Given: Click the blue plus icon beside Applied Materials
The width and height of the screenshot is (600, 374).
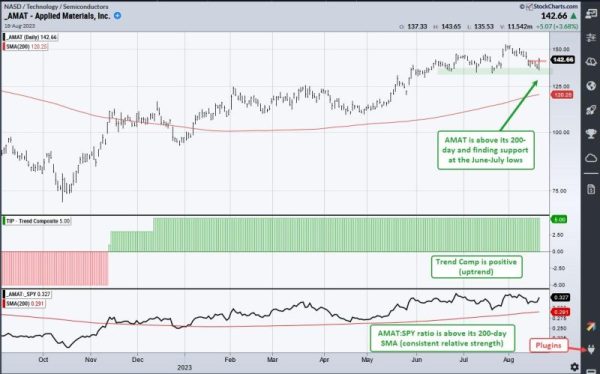Looking at the screenshot, I should pyautogui.click(x=117, y=16).
